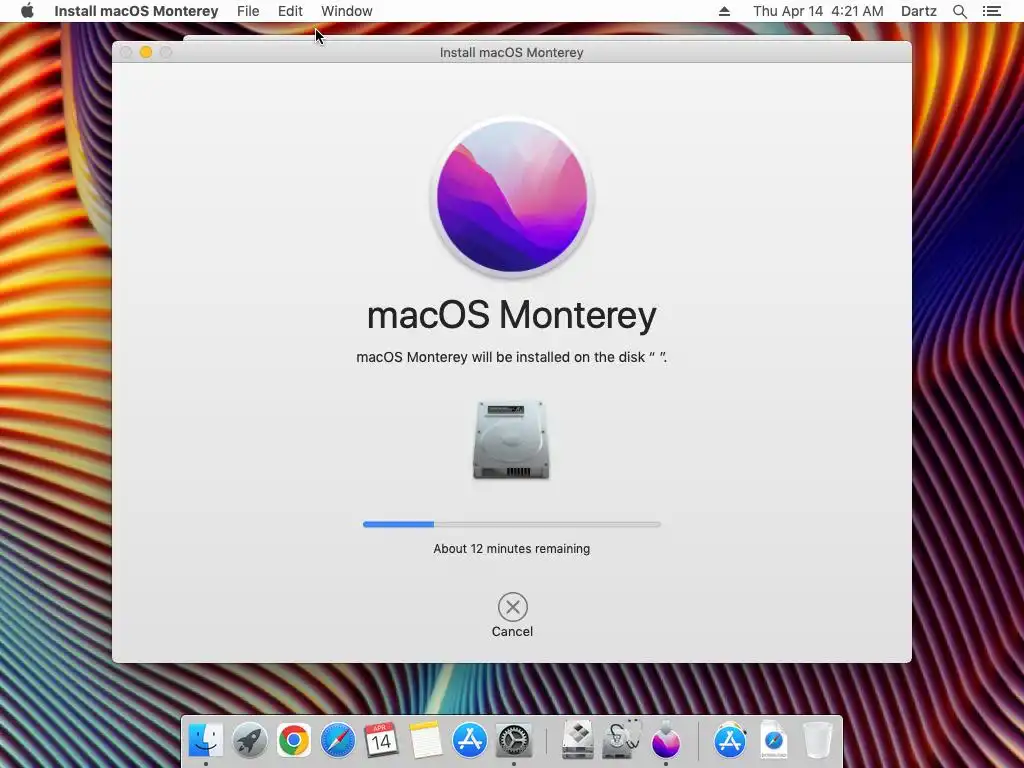Click the installation progress bar
The image size is (1024, 768).
[x=512, y=524]
